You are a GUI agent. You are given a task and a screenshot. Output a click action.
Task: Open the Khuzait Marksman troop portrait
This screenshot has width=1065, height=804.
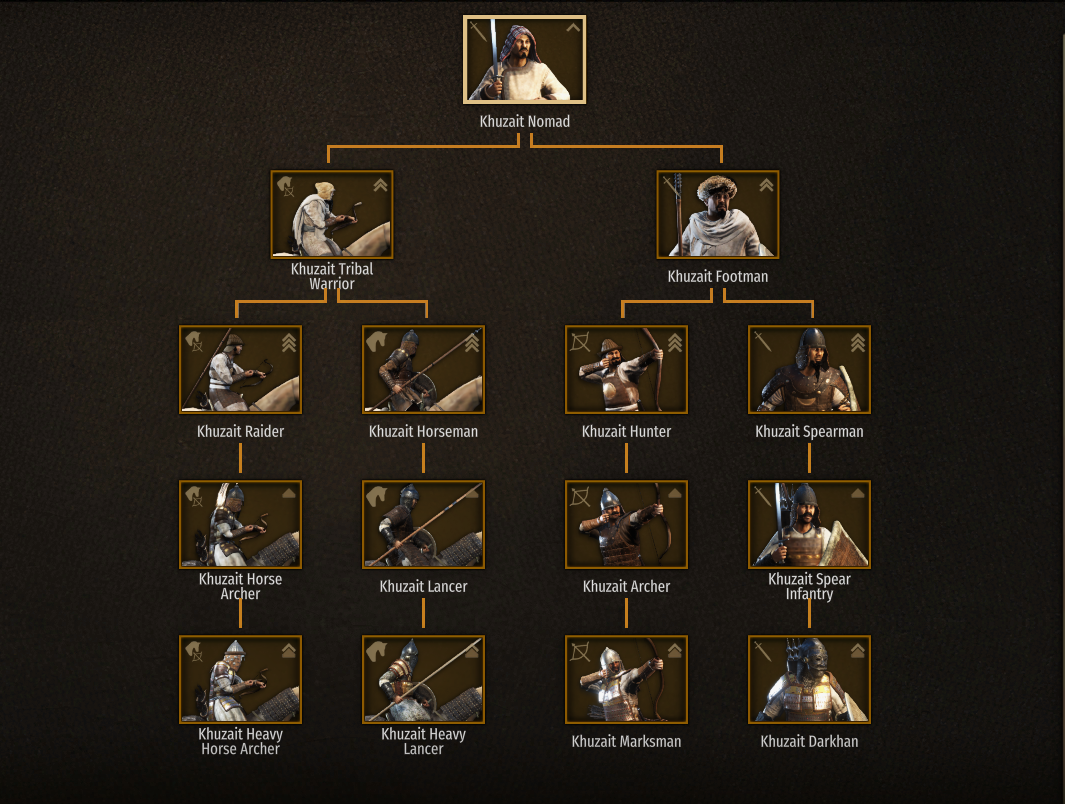tap(626, 679)
